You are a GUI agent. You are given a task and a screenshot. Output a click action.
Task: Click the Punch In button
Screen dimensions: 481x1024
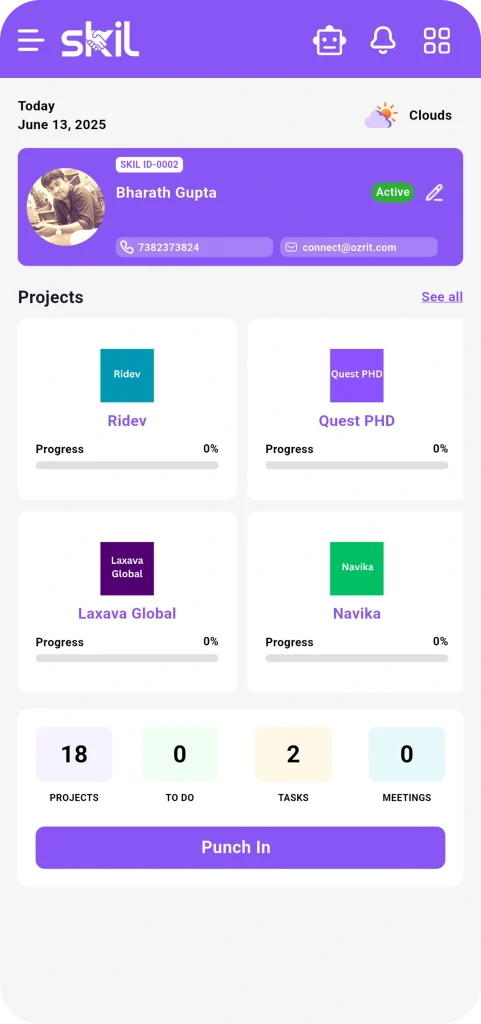coord(240,848)
